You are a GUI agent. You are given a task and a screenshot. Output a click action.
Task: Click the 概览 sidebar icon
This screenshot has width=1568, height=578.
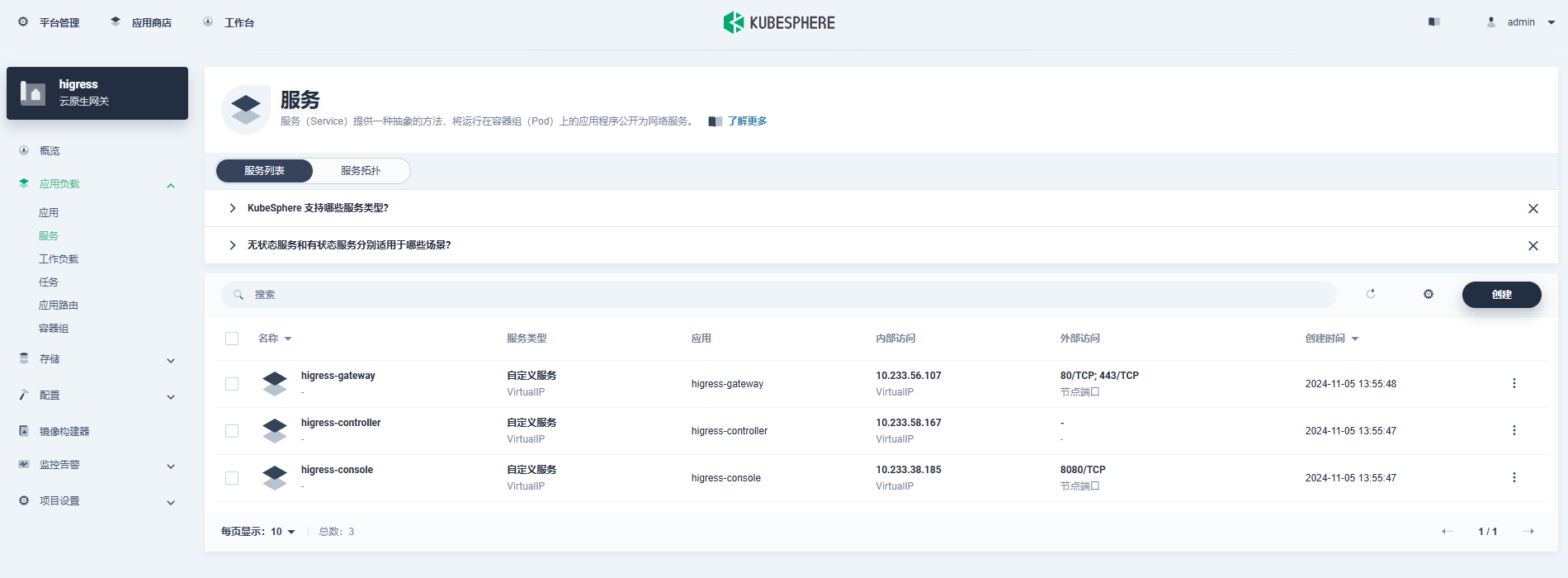24,150
